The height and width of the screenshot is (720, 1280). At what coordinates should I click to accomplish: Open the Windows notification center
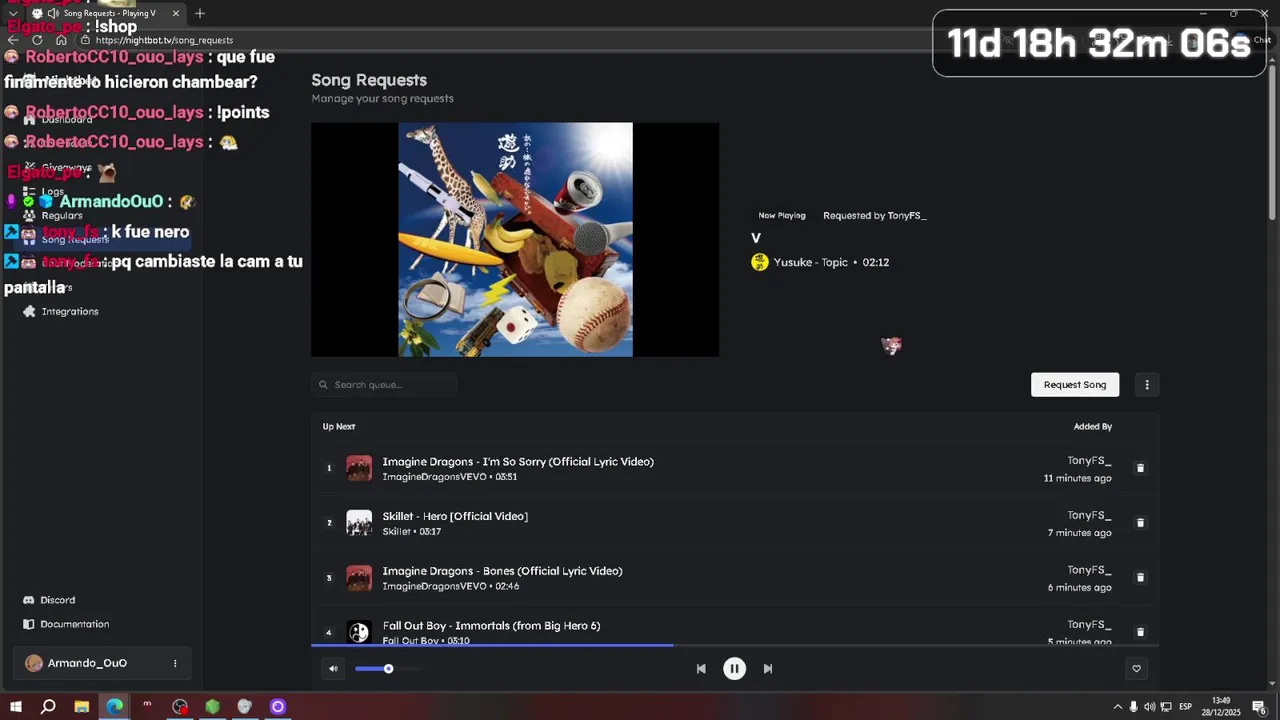pyautogui.click(x=1259, y=707)
